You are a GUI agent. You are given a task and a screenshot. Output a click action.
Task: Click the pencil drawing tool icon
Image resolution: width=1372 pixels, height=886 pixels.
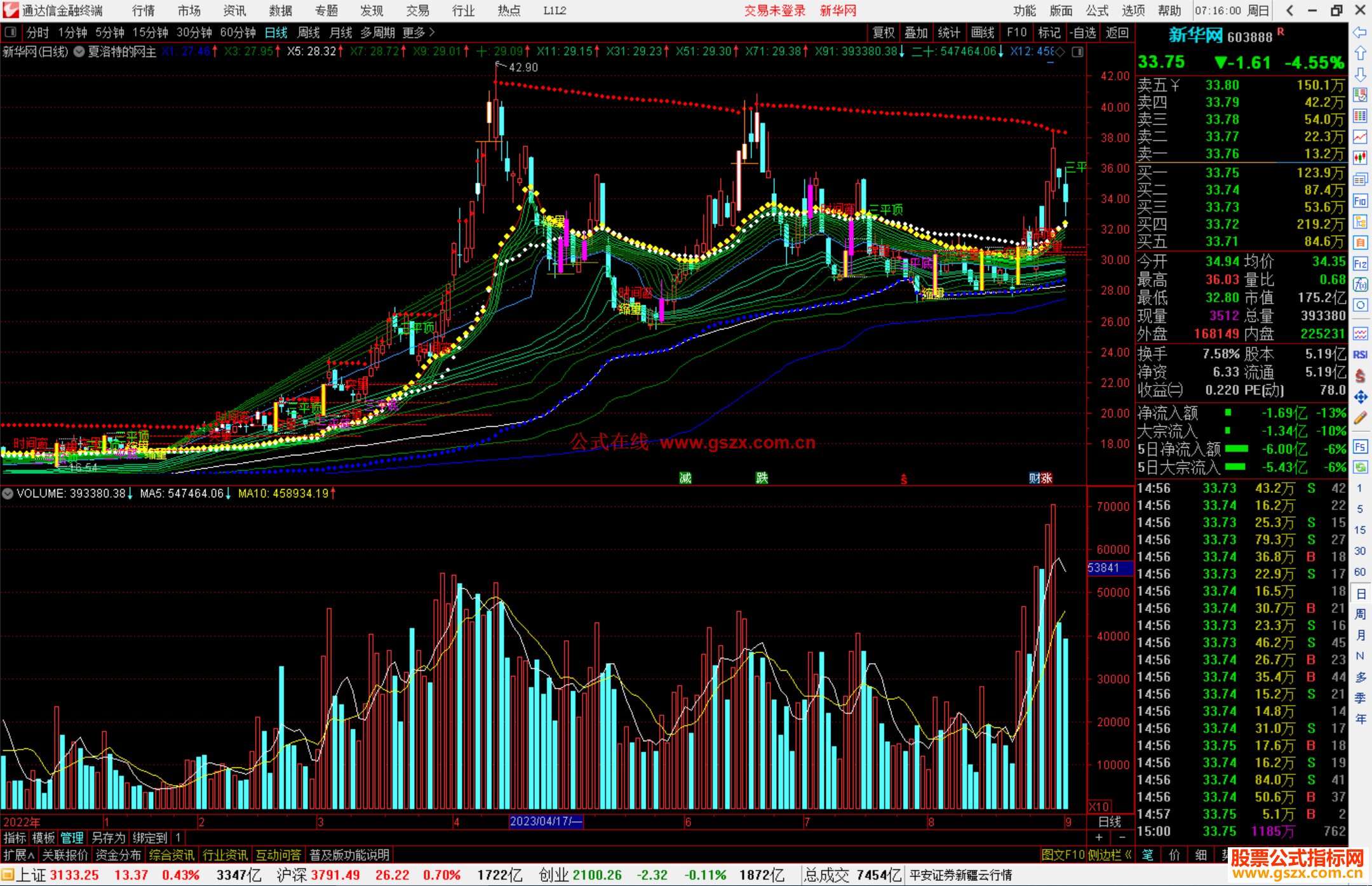(1360, 418)
